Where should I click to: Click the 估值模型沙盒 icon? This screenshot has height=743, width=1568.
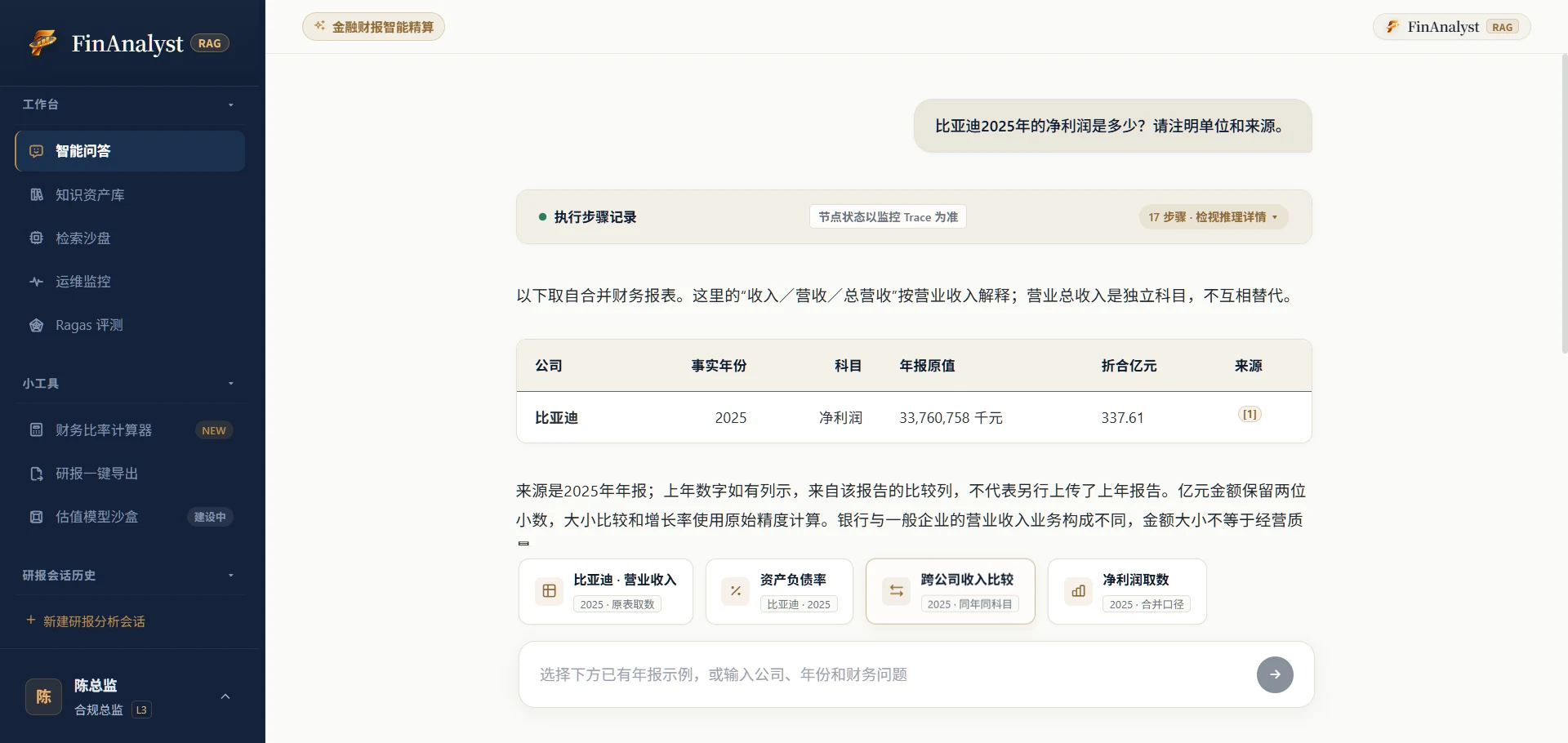(36, 517)
